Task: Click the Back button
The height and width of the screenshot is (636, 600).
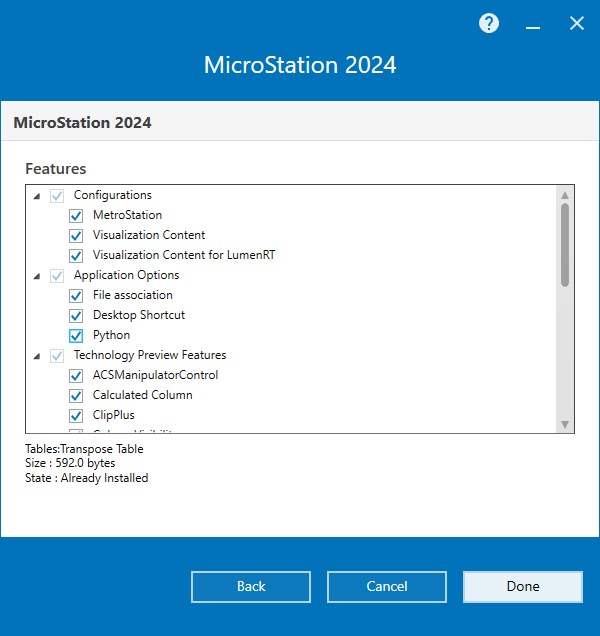Action: (x=251, y=587)
